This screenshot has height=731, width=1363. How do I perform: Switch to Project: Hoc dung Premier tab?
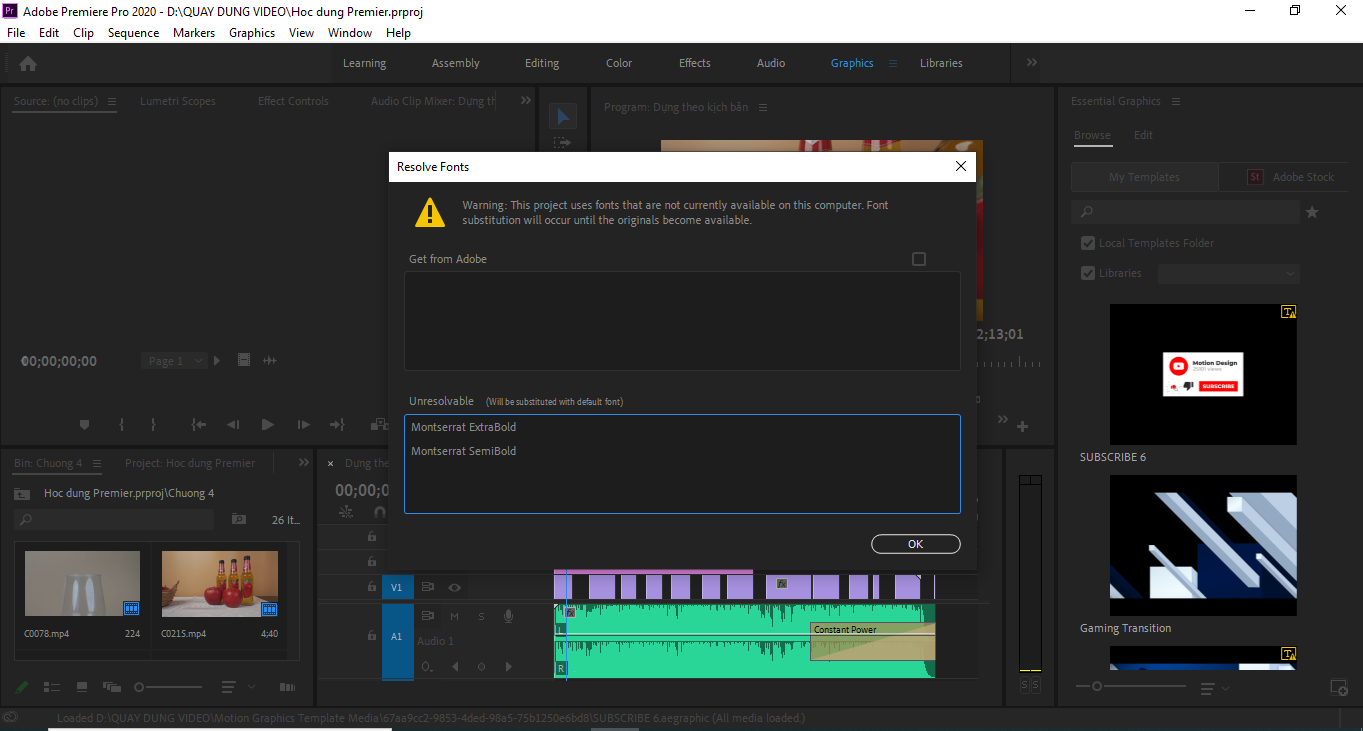point(190,463)
